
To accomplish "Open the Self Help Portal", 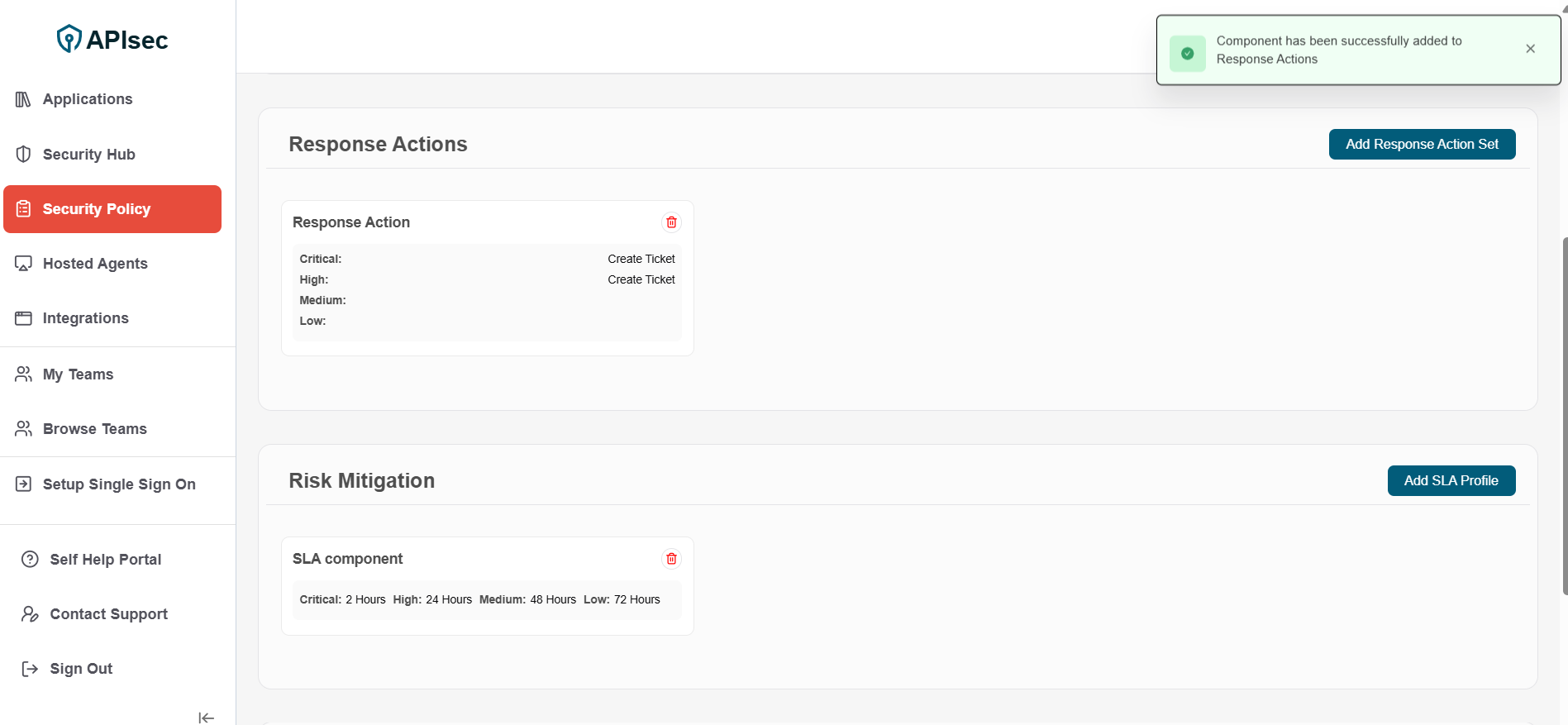I will pos(105,560).
